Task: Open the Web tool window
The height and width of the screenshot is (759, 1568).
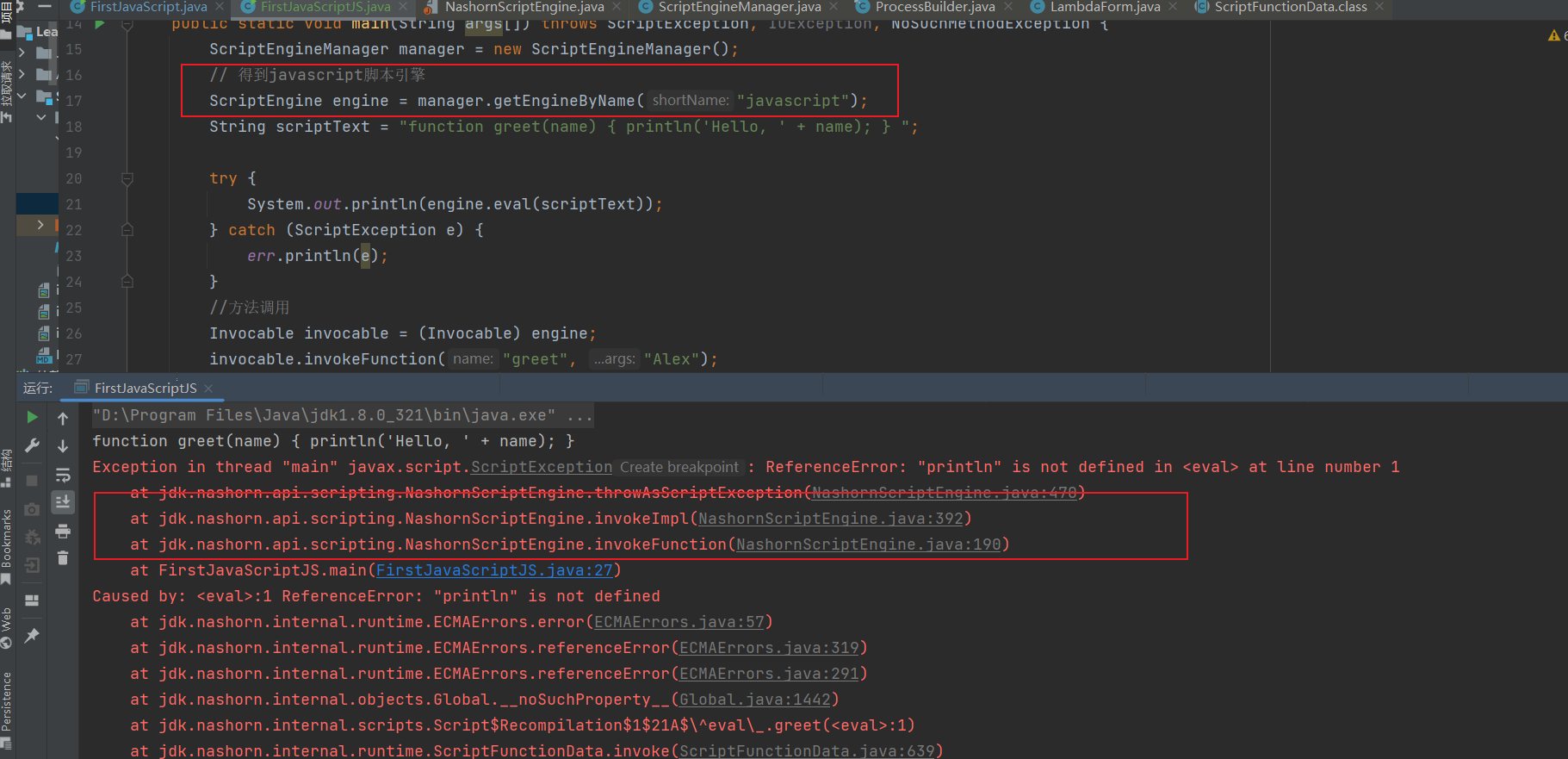Action: (7, 627)
